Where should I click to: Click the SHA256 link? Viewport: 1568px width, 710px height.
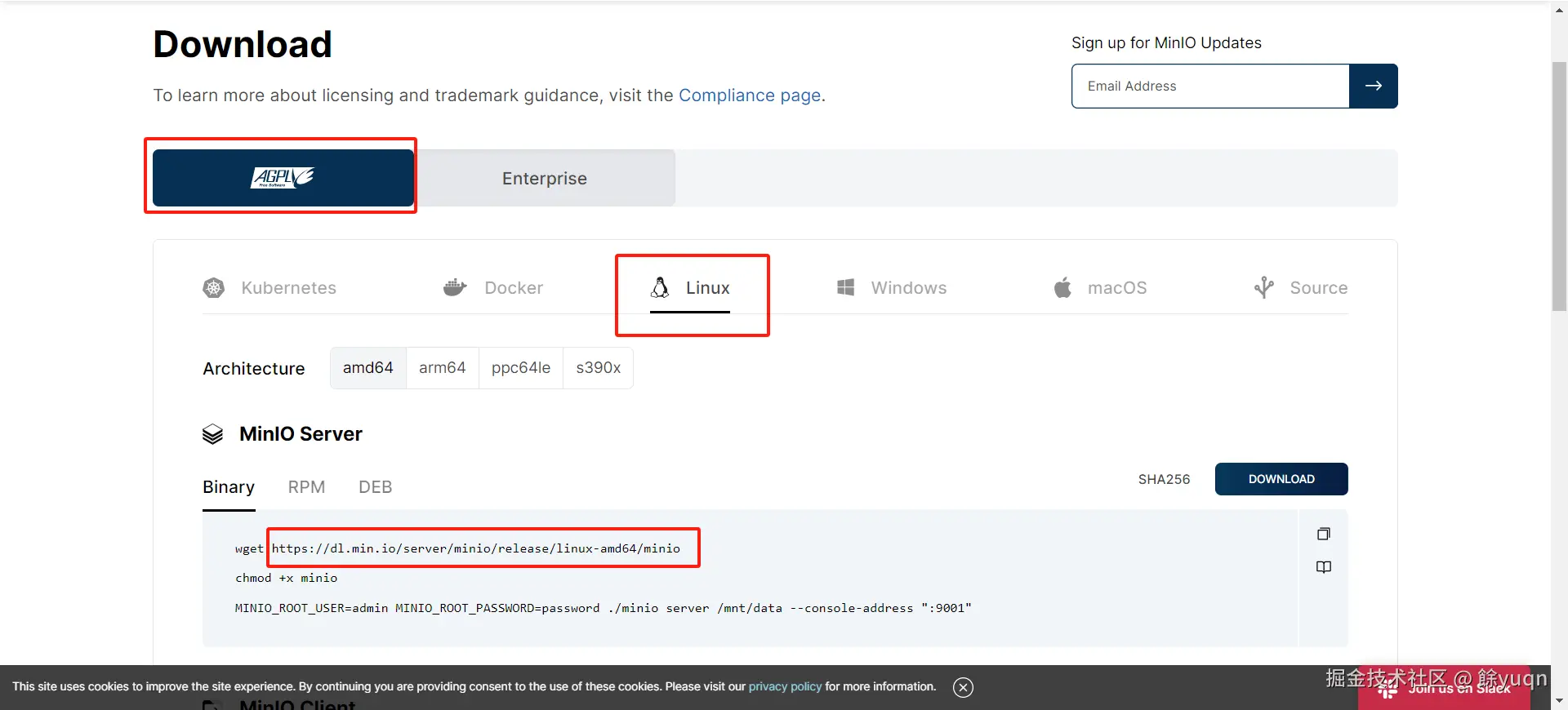pyautogui.click(x=1165, y=479)
